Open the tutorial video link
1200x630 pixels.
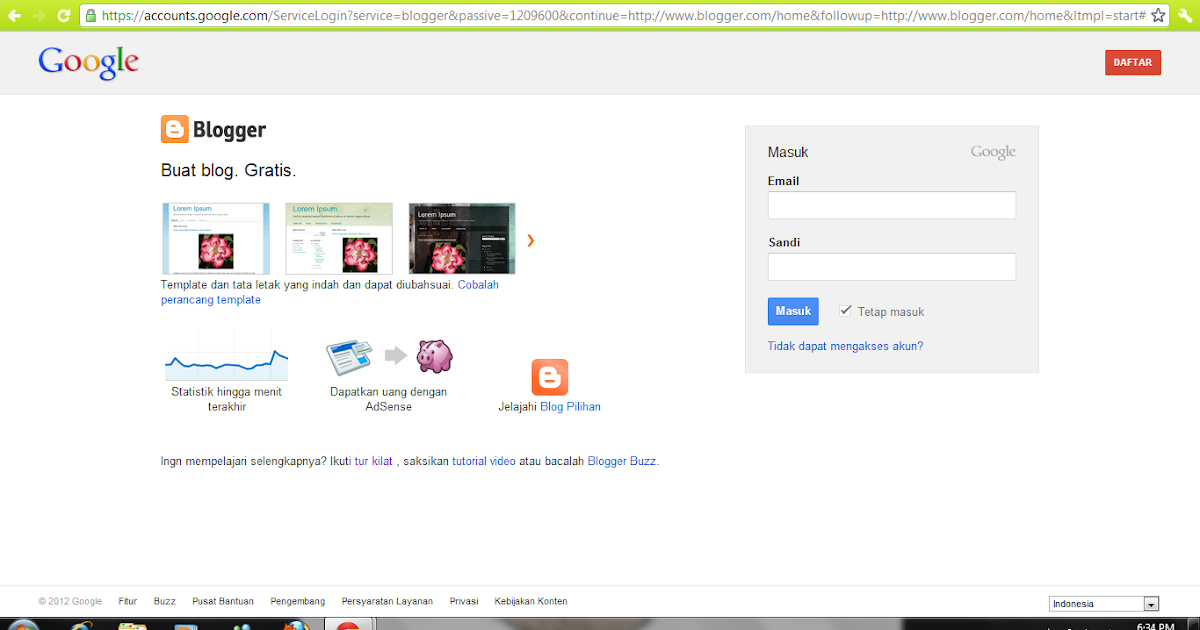pyautogui.click(x=484, y=461)
